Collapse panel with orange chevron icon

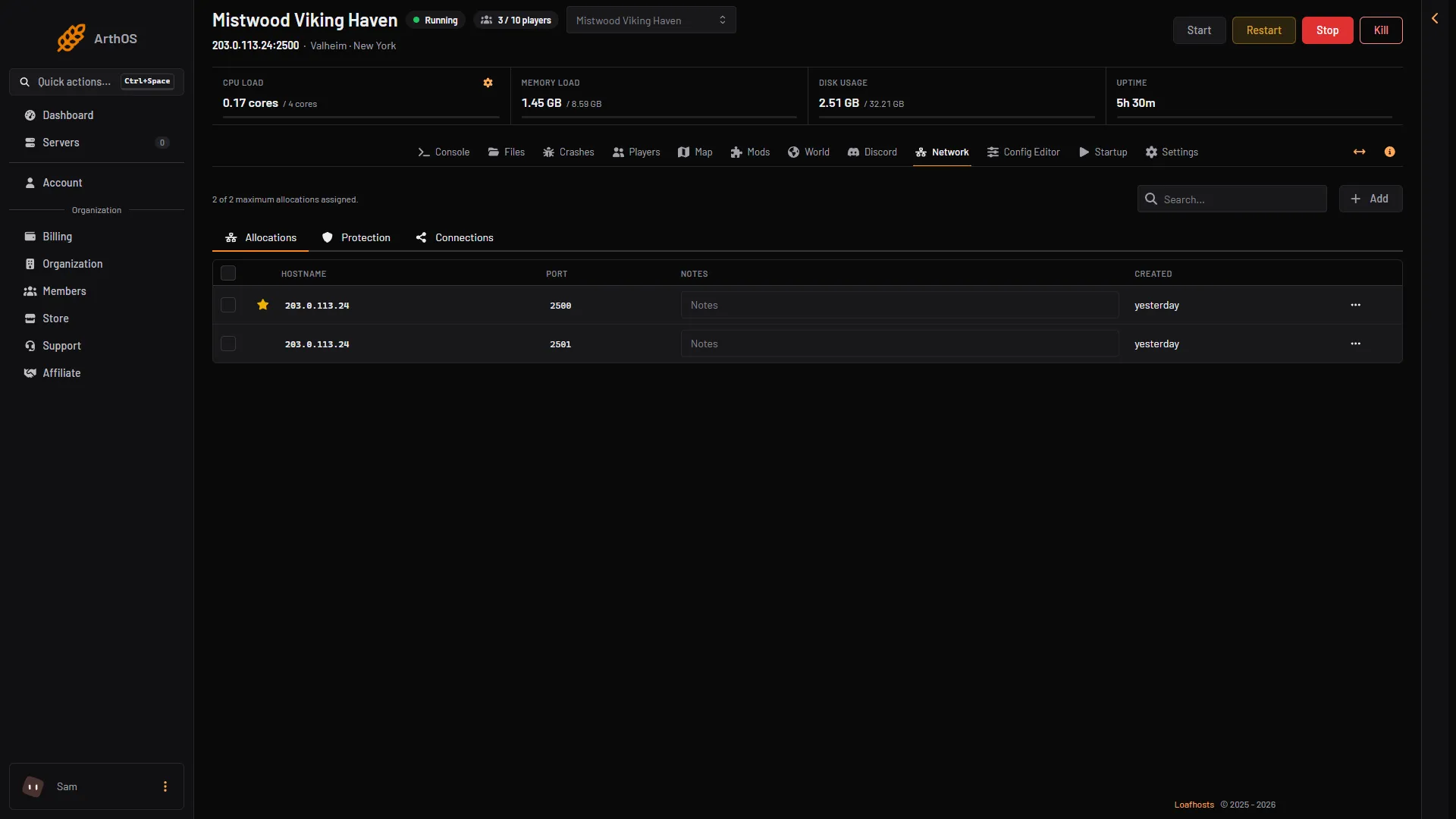point(1435,18)
